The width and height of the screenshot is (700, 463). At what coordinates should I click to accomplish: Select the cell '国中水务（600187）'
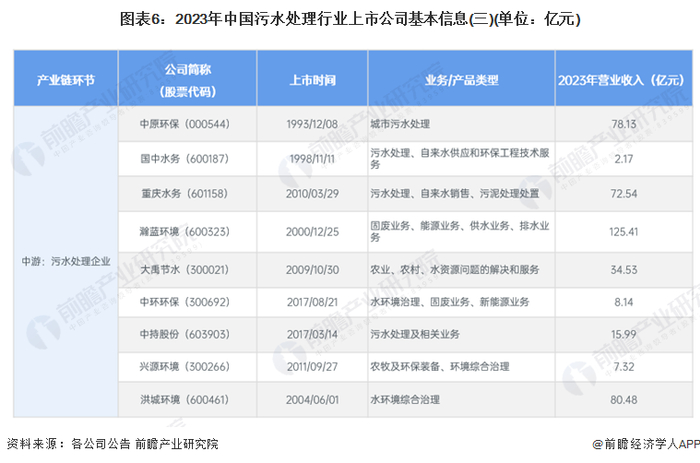(x=188, y=159)
